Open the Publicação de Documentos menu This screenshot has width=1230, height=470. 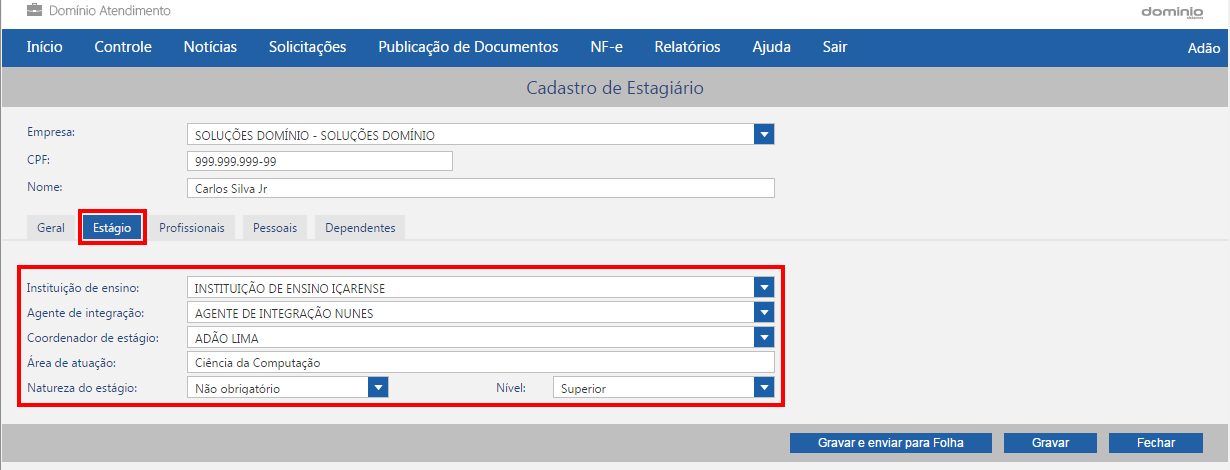click(x=468, y=47)
